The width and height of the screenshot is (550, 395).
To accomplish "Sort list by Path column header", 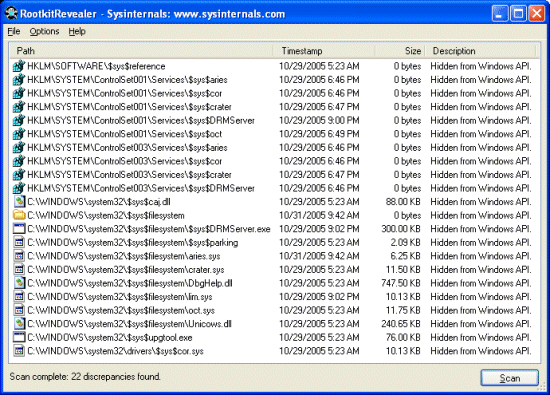I will click(141, 51).
